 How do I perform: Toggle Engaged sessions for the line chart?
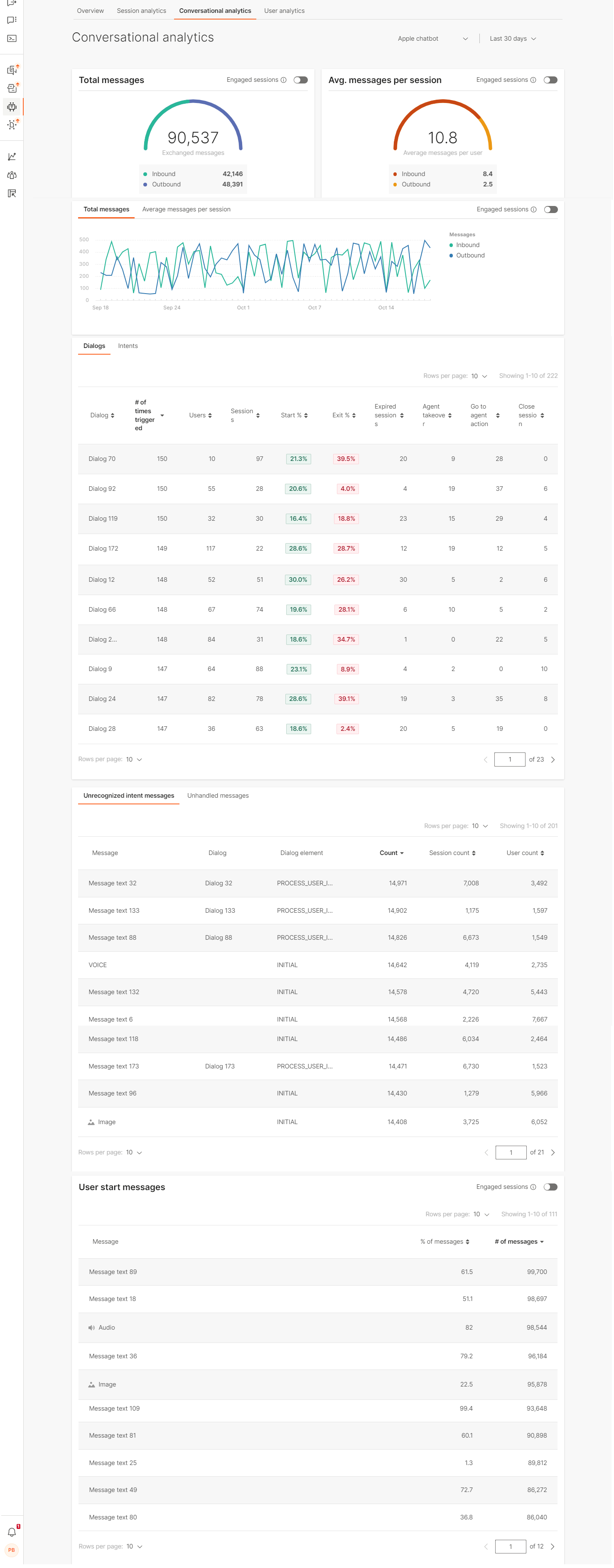(551, 210)
